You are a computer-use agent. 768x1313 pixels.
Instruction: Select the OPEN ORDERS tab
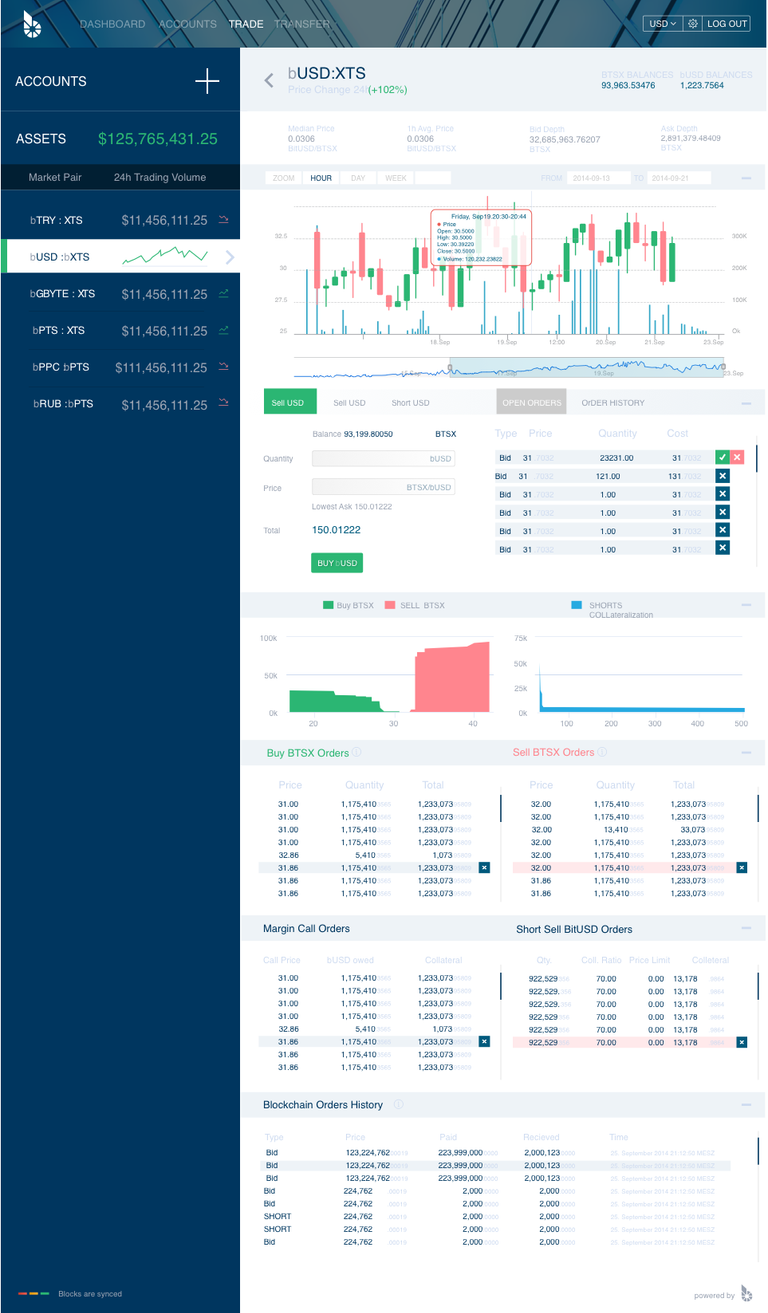[x=532, y=402]
